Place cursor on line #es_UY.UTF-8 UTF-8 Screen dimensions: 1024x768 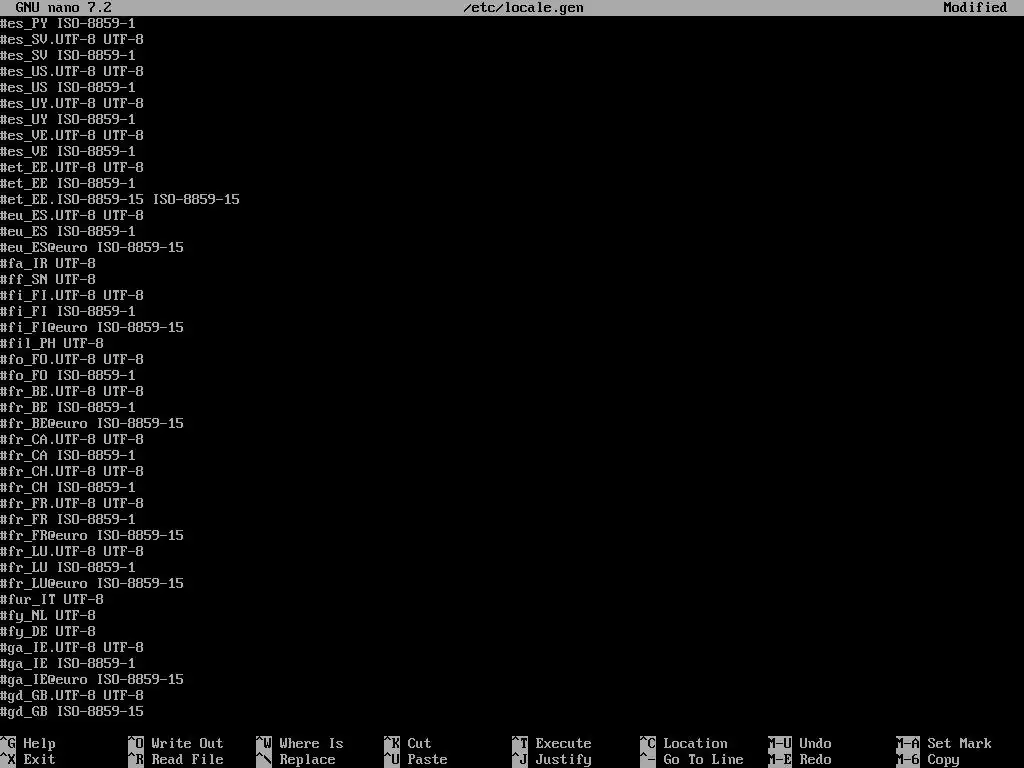(72, 103)
